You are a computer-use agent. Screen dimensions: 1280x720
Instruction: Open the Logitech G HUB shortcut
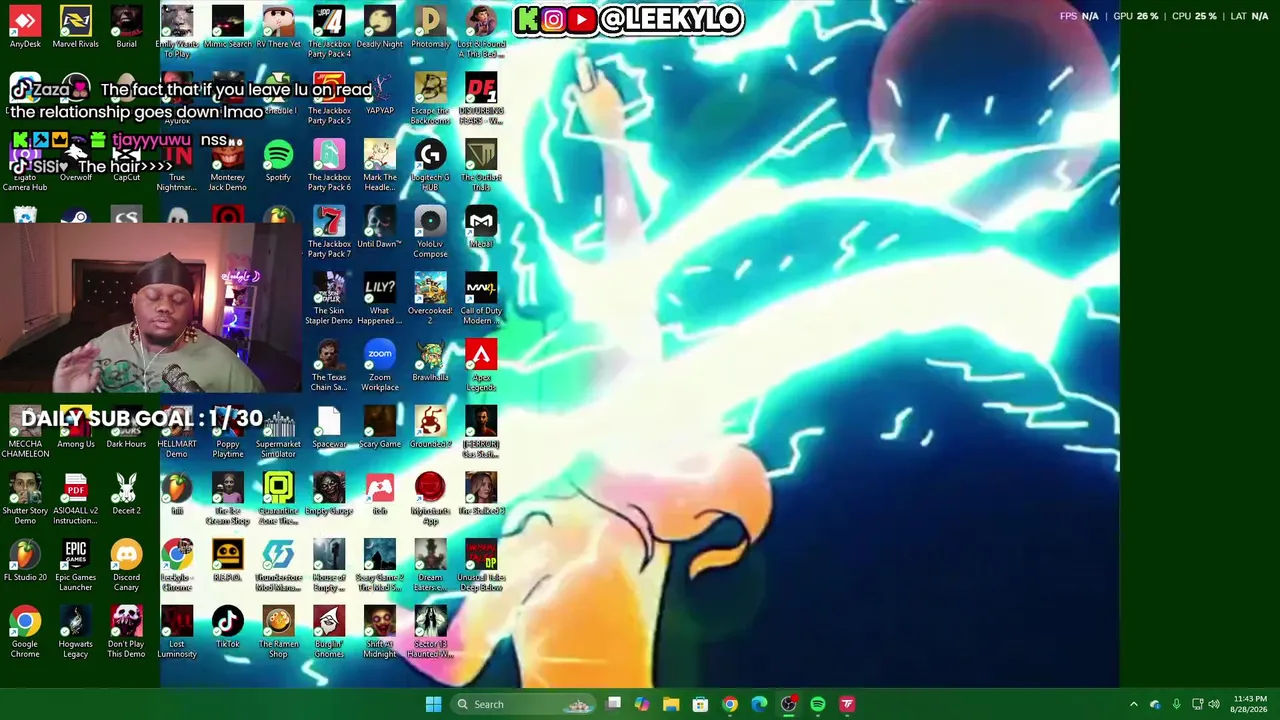click(430, 166)
